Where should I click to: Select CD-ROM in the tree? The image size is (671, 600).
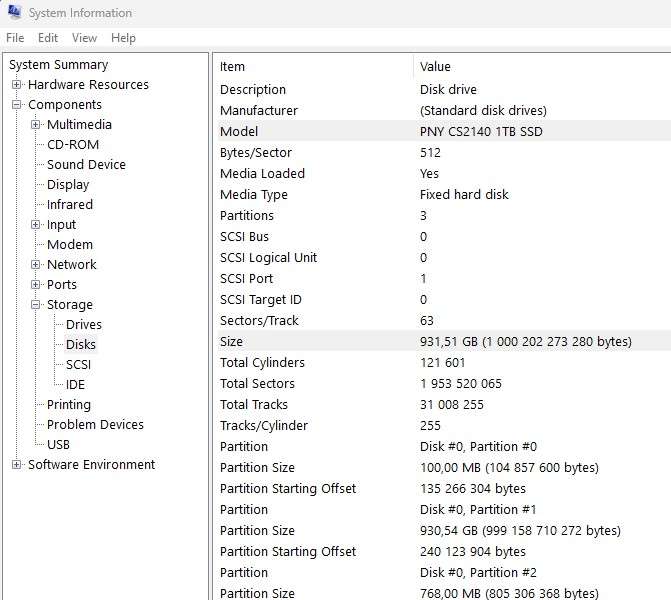click(x=73, y=145)
